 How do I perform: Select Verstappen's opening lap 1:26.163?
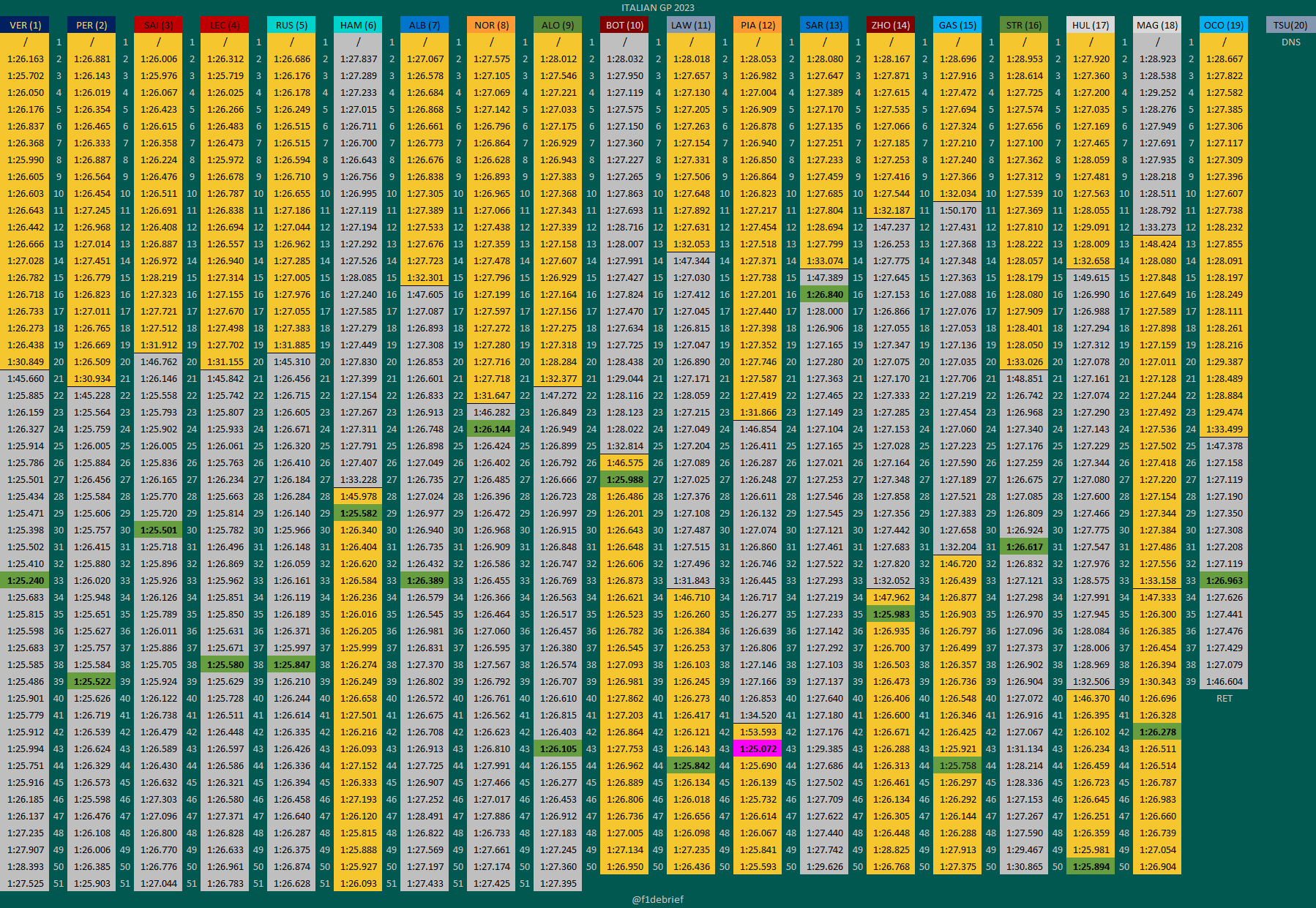click(x=26, y=59)
